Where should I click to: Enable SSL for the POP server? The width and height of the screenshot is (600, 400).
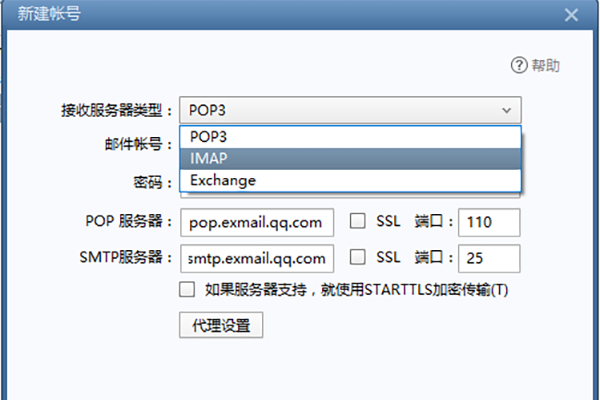tap(357, 222)
